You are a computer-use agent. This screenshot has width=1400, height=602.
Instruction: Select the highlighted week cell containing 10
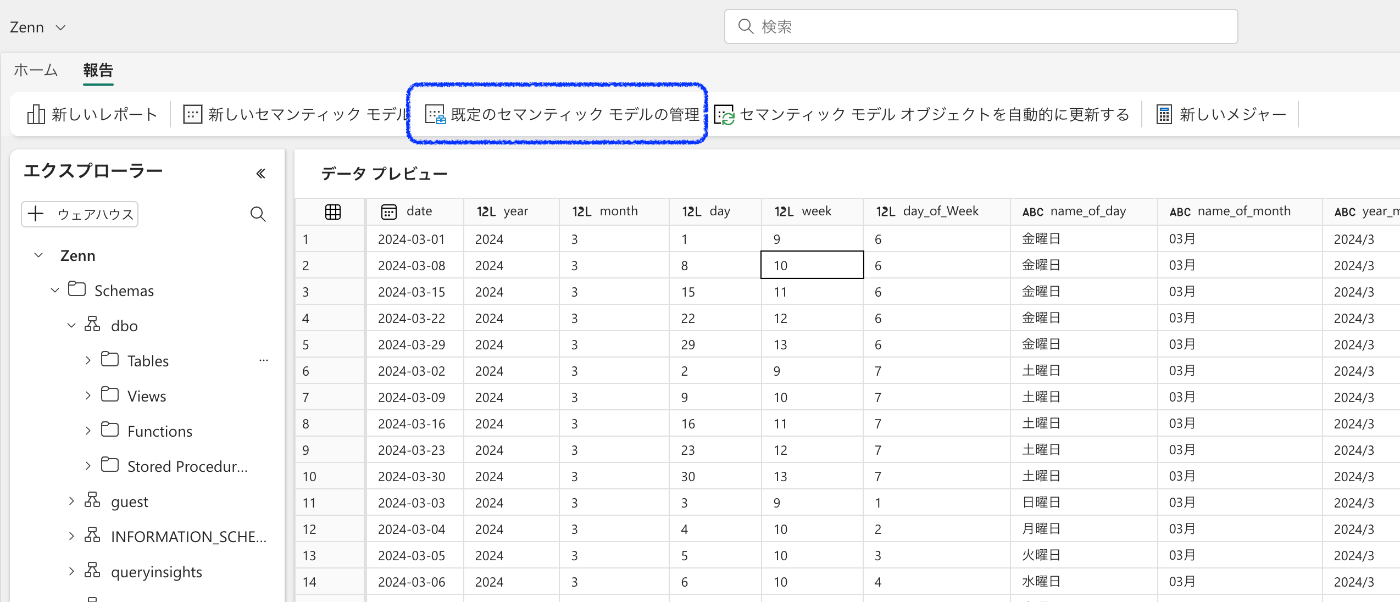pos(812,264)
